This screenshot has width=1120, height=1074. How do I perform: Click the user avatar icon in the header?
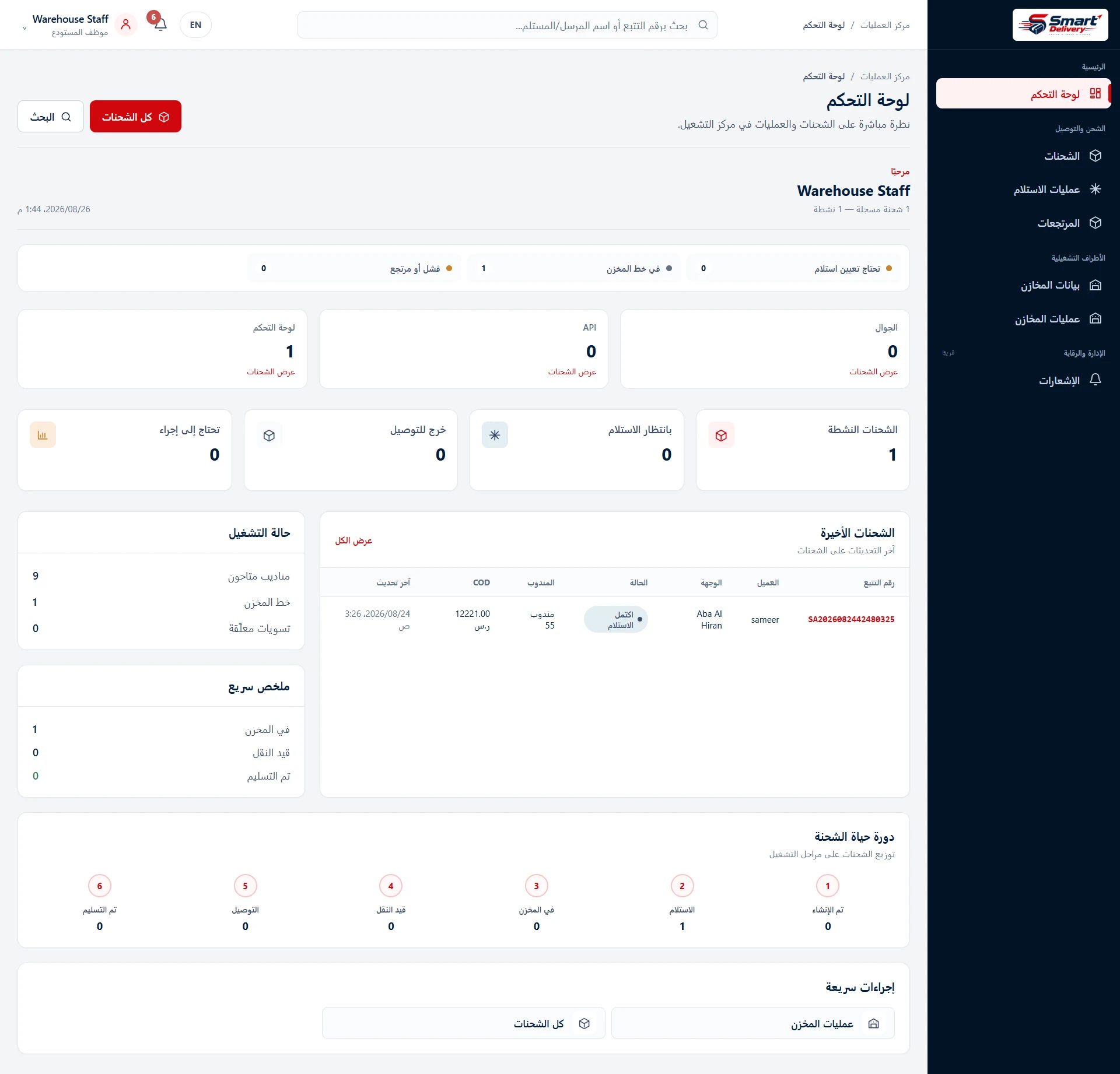(125, 24)
